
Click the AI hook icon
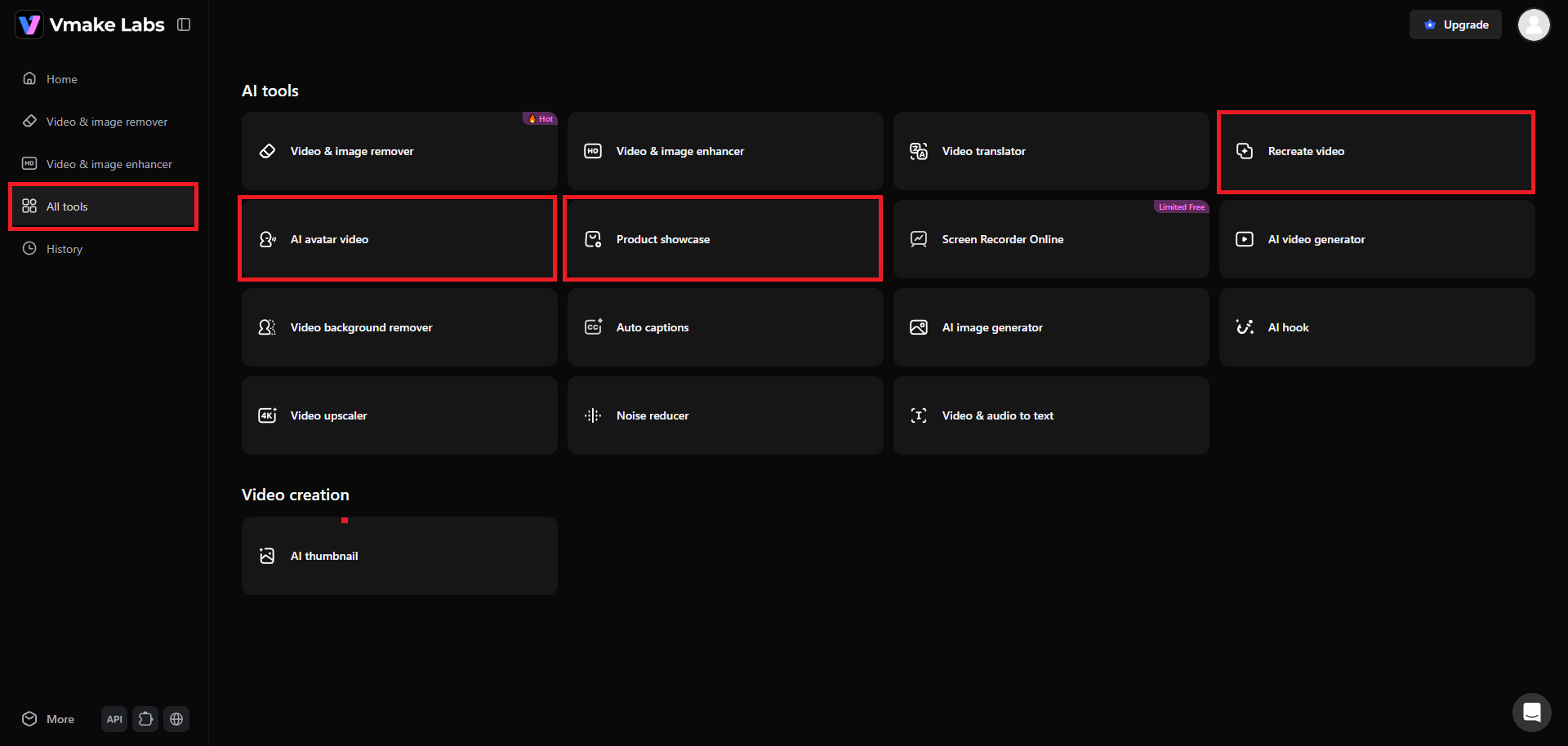coord(1245,327)
